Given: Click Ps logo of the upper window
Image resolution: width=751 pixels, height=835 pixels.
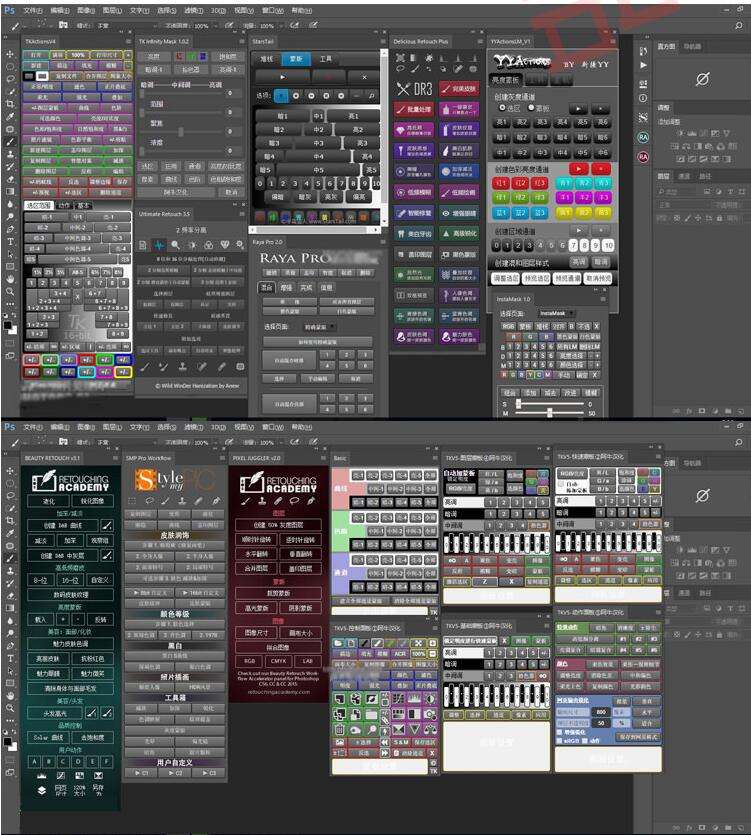Looking at the screenshot, I should (x=9, y=10).
